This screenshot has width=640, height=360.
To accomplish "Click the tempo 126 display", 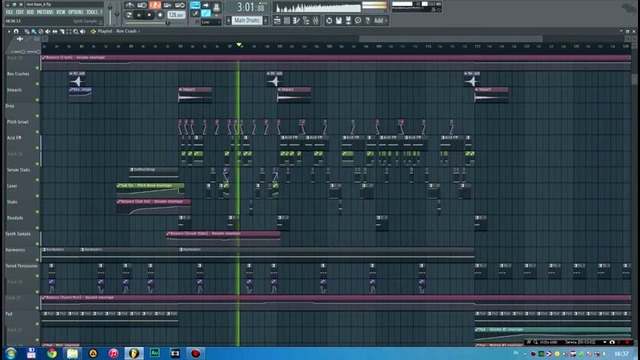I will tap(176, 15).
